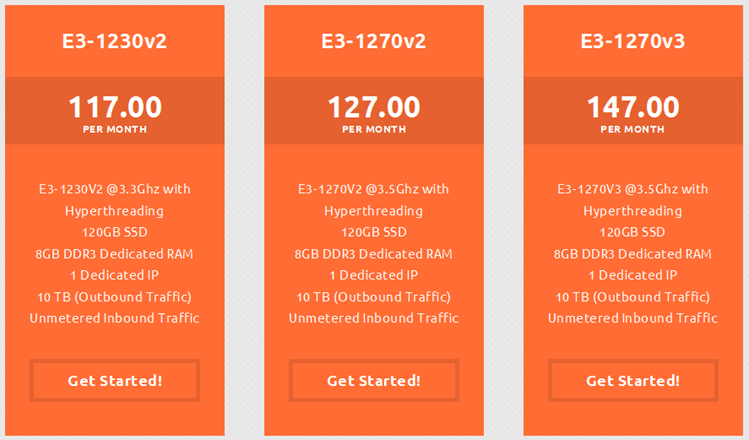The width and height of the screenshot is (749, 440).
Task: Choose Get Started on the E3-1270v3 plan
Action: click(x=633, y=381)
